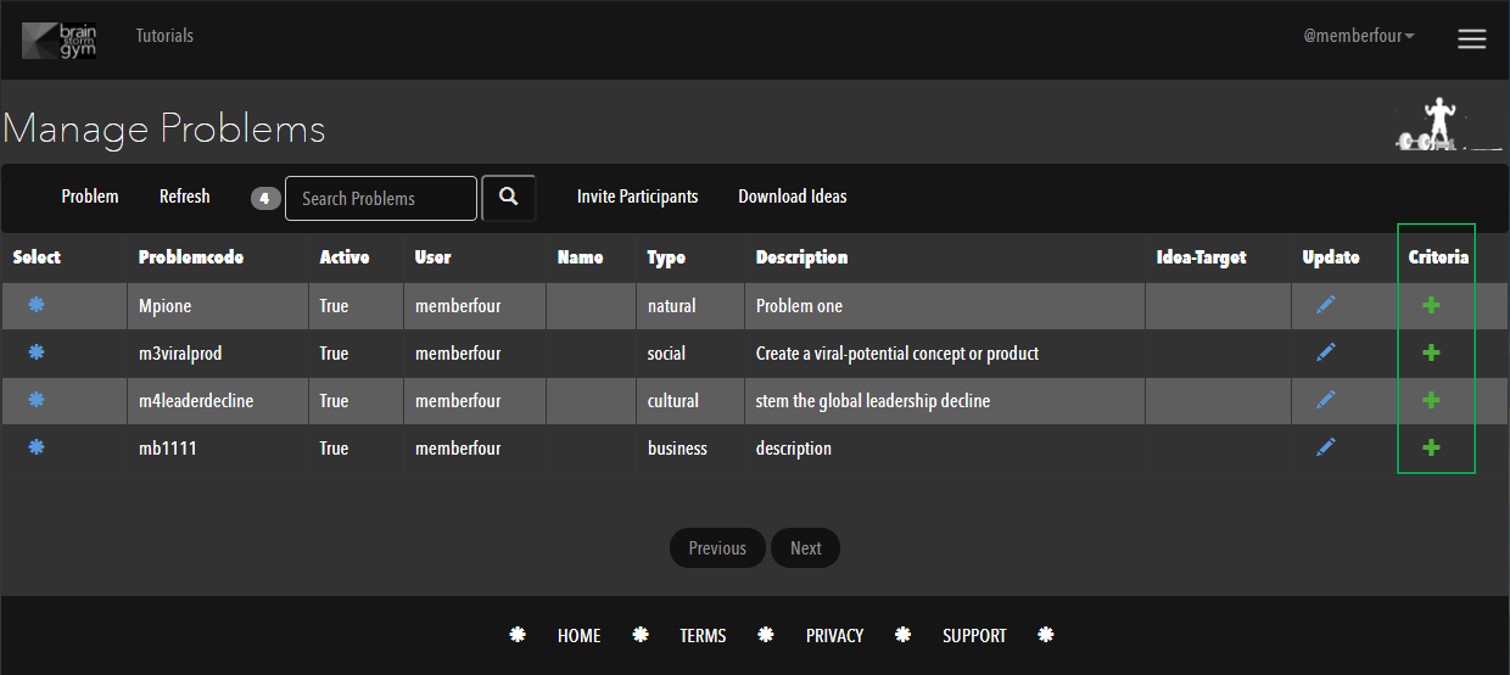The width and height of the screenshot is (1510, 675).
Task: Click the Next pagination button
Action: point(805,548)
